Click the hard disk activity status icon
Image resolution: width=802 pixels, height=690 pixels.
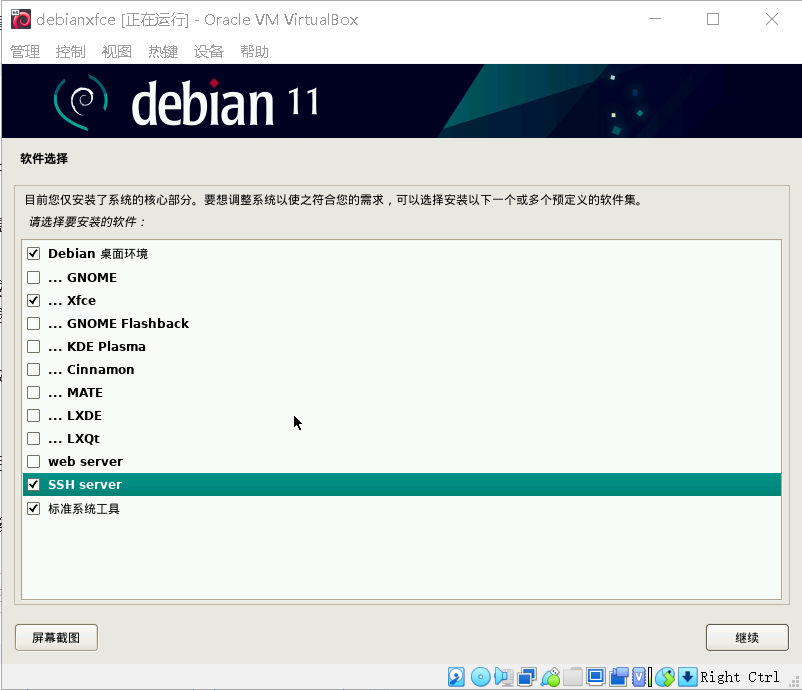point(456,677)
